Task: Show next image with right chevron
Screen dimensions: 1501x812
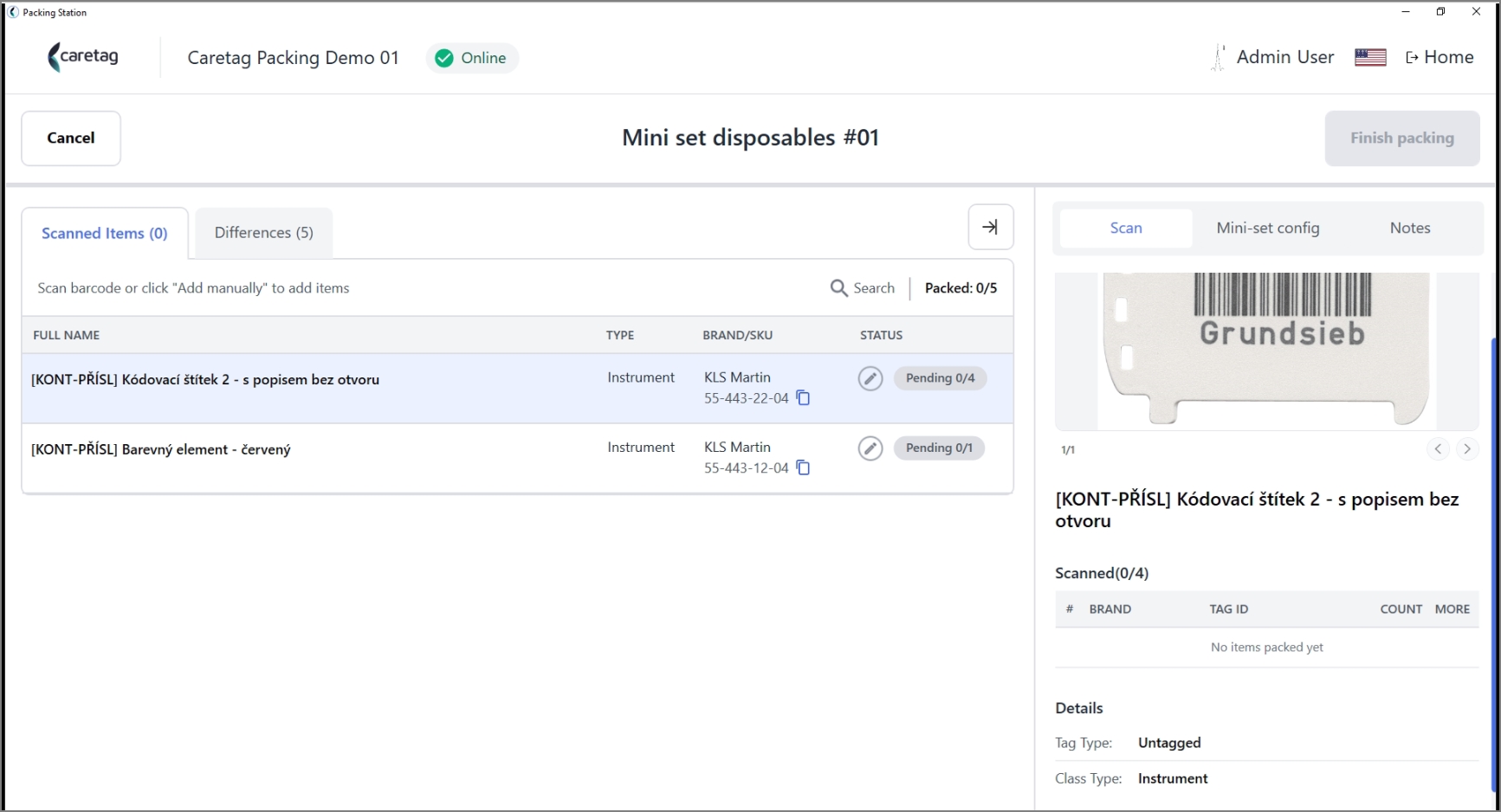Action: 1466,448
